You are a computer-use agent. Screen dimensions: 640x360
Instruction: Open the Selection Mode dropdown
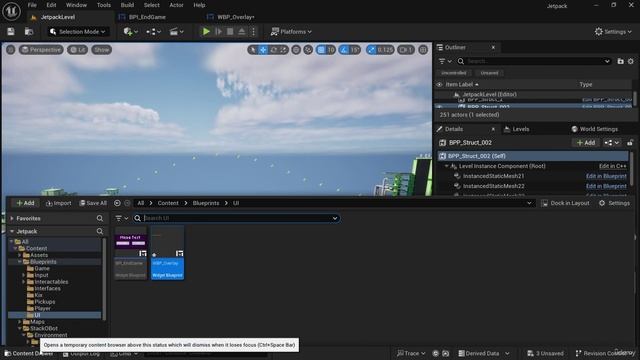(x=77, y=31)
